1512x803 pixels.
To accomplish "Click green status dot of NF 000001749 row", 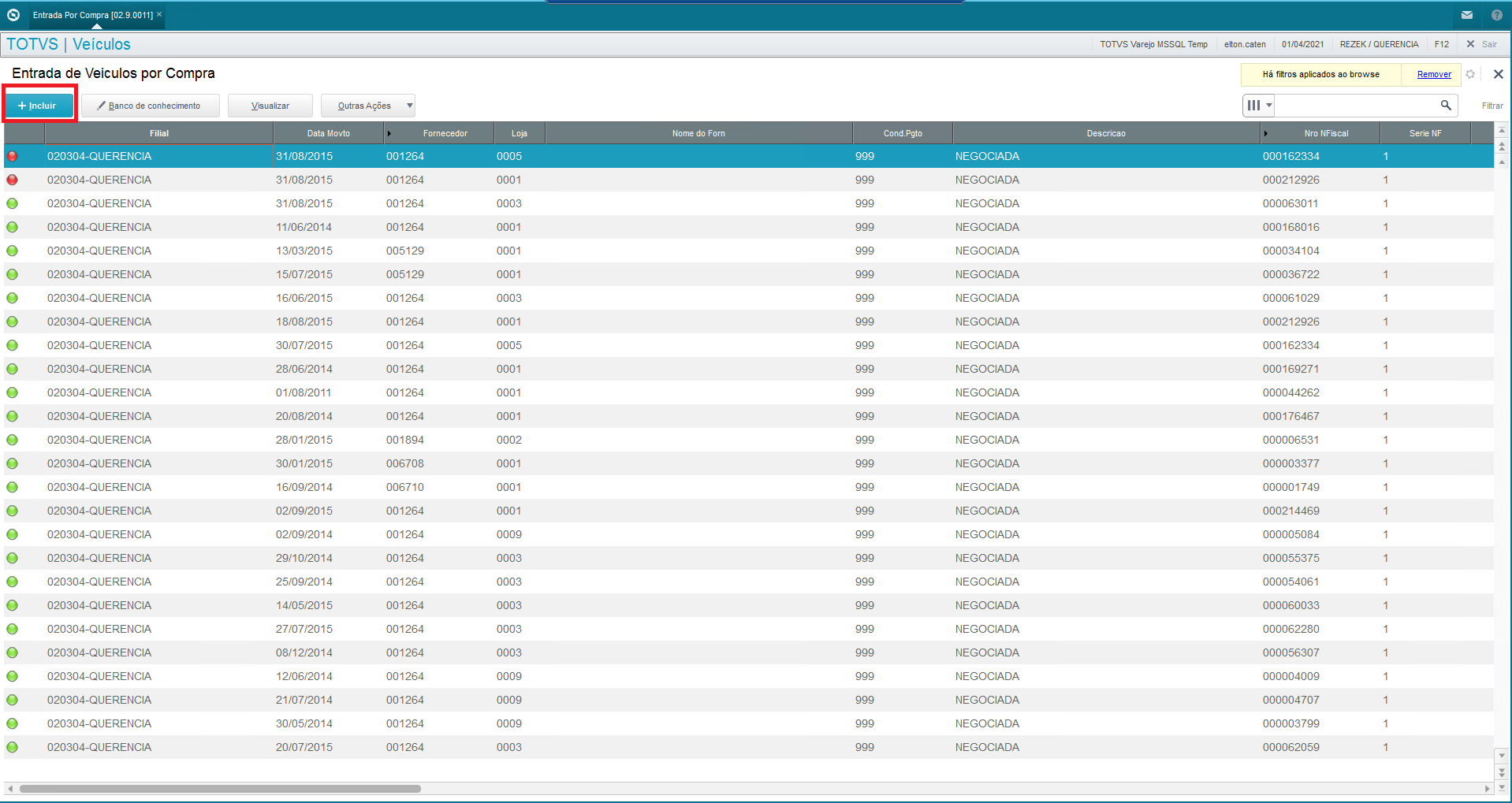I will pos(12,487).
